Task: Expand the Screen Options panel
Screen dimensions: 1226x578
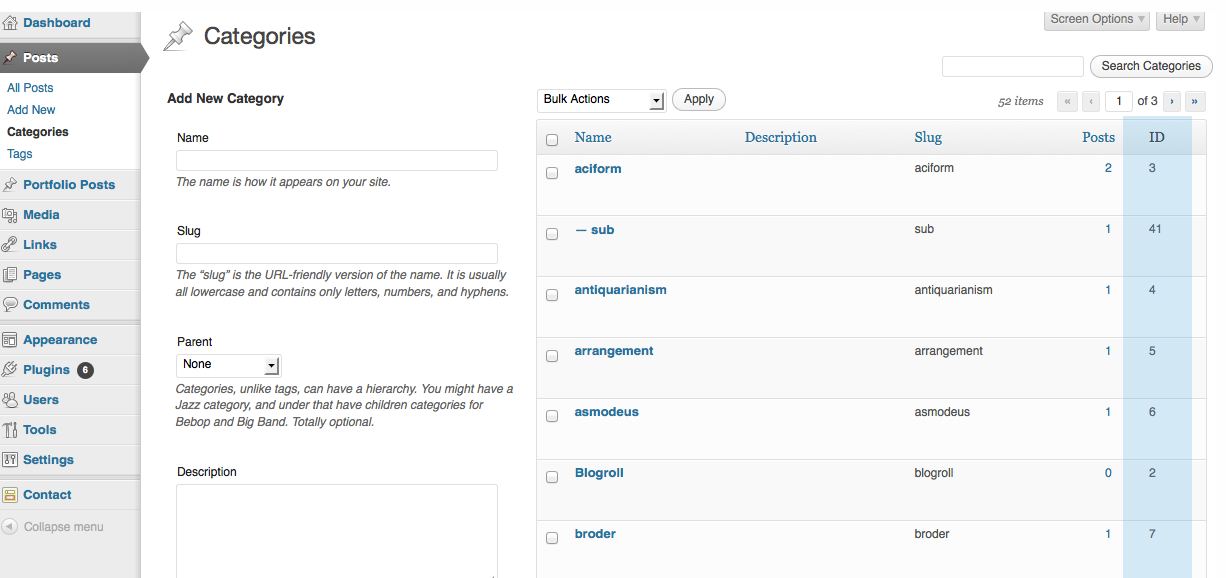Action: click(1097, 19)
